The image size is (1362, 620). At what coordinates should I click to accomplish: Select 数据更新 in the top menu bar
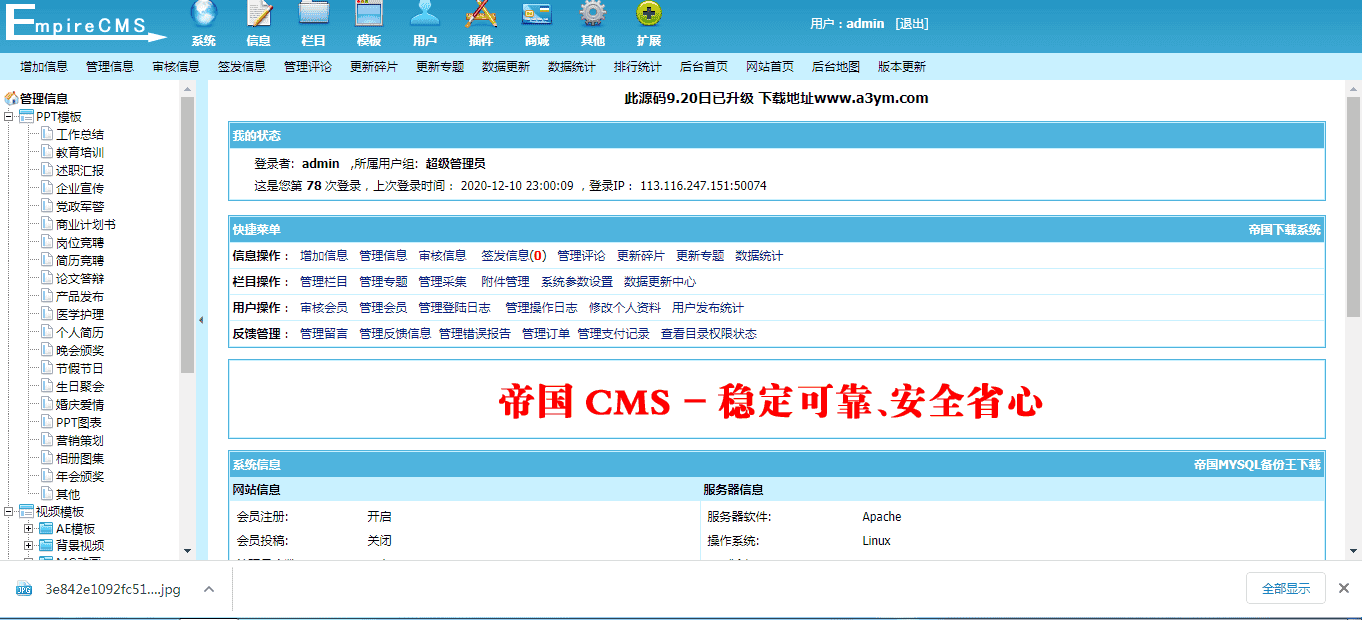(506, 67)
